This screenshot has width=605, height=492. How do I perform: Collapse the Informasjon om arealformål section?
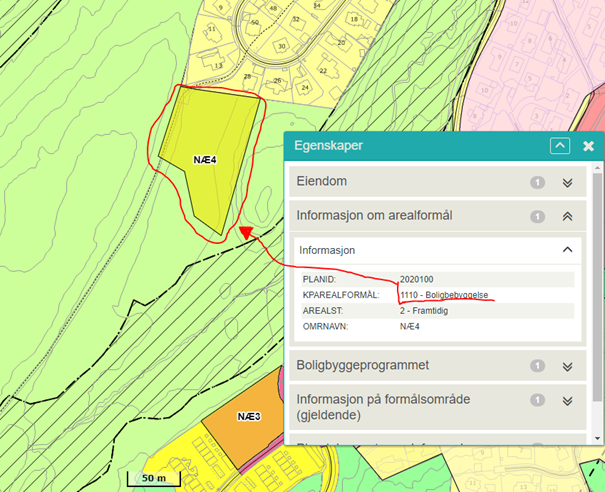[567, 216]
